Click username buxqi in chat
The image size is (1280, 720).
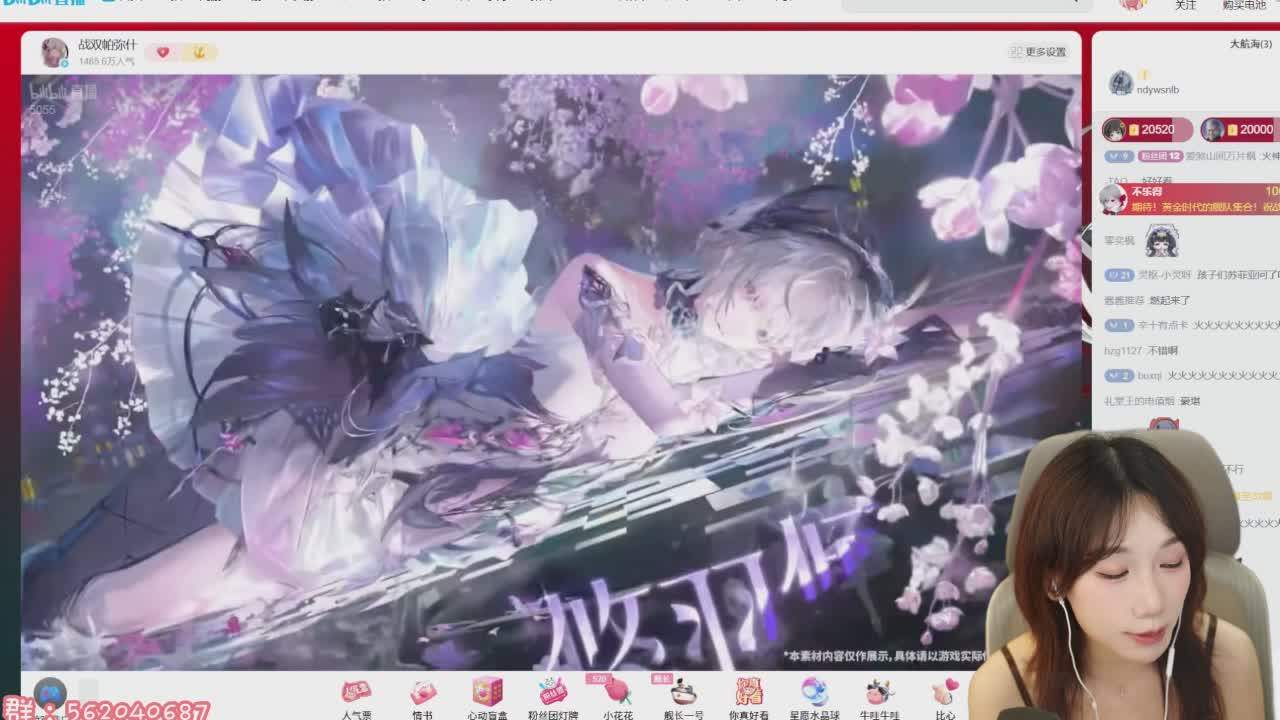(1150, 376)
